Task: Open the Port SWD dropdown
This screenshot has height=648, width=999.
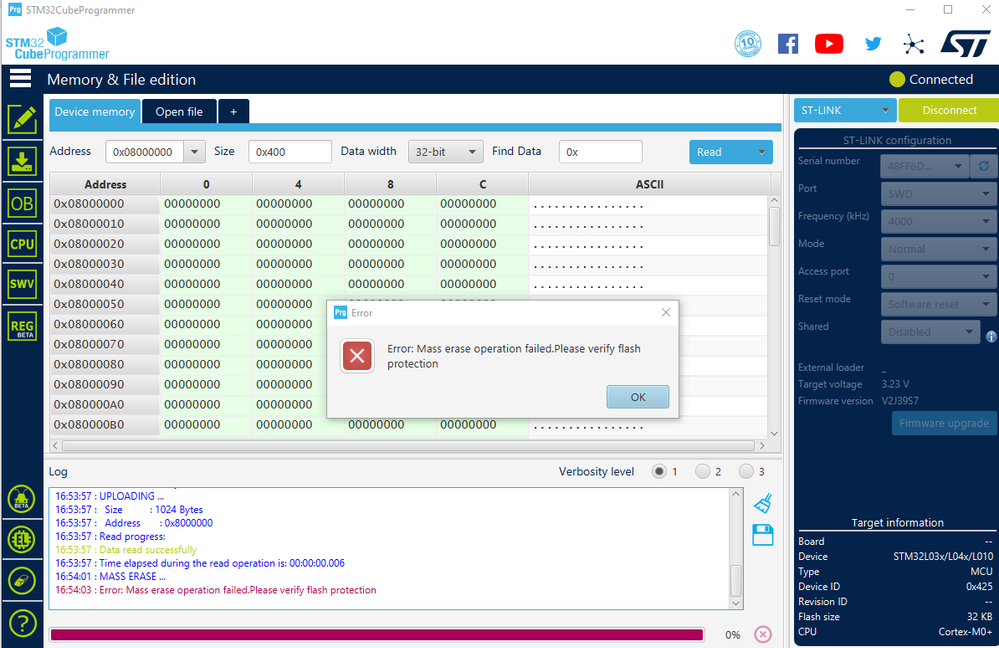Action: tap(938, 194)
